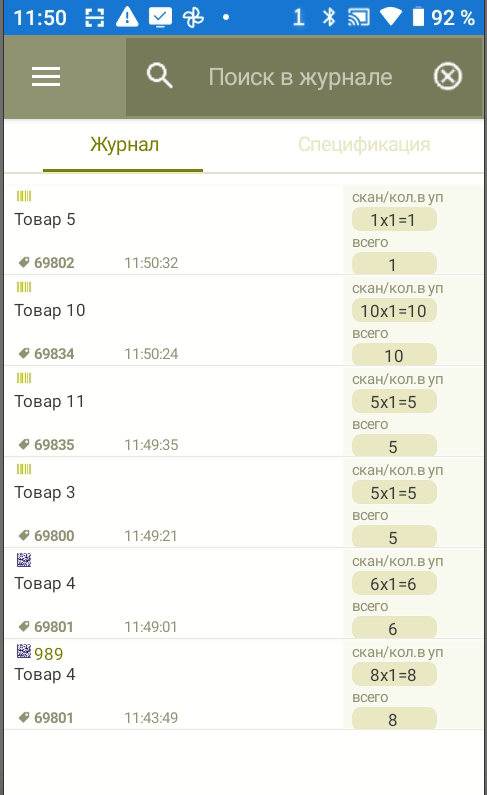Select the 10x1=10 quantity badge
The width and height of the screenshot is (487, 795).
(394, 311)
